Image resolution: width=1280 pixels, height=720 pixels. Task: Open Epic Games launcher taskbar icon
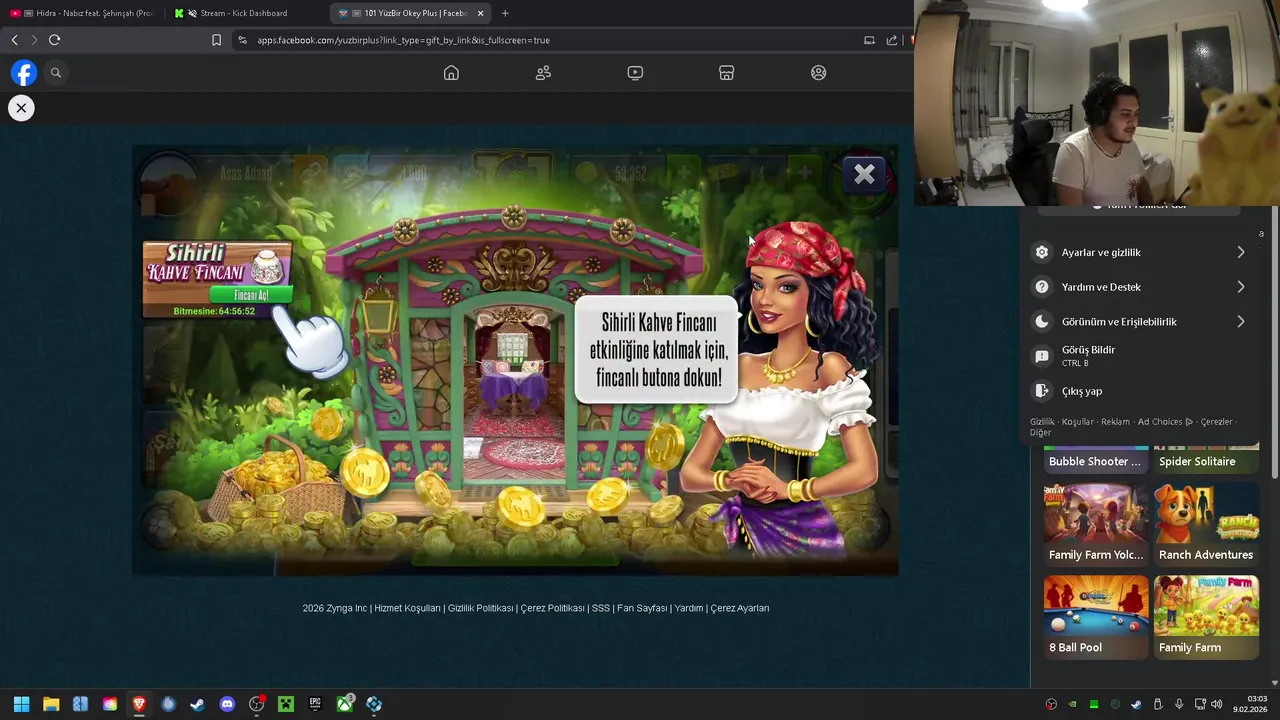[x=315, y=704]
